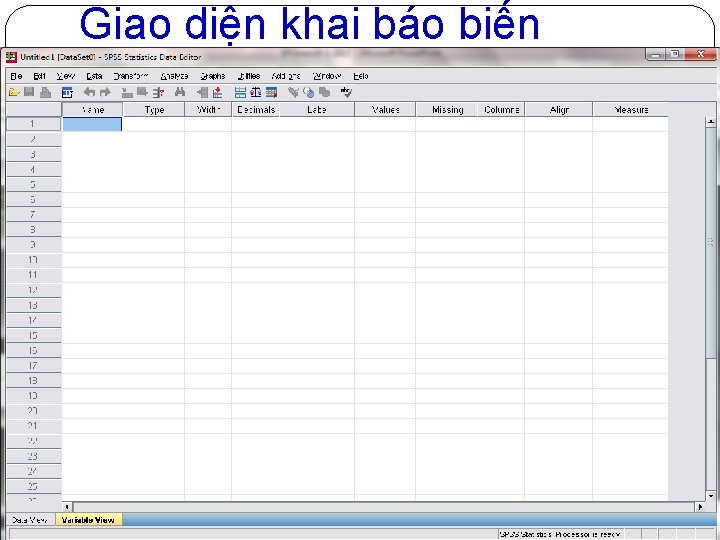Click the Name column header
720x540 pixels.
[92, 110]
